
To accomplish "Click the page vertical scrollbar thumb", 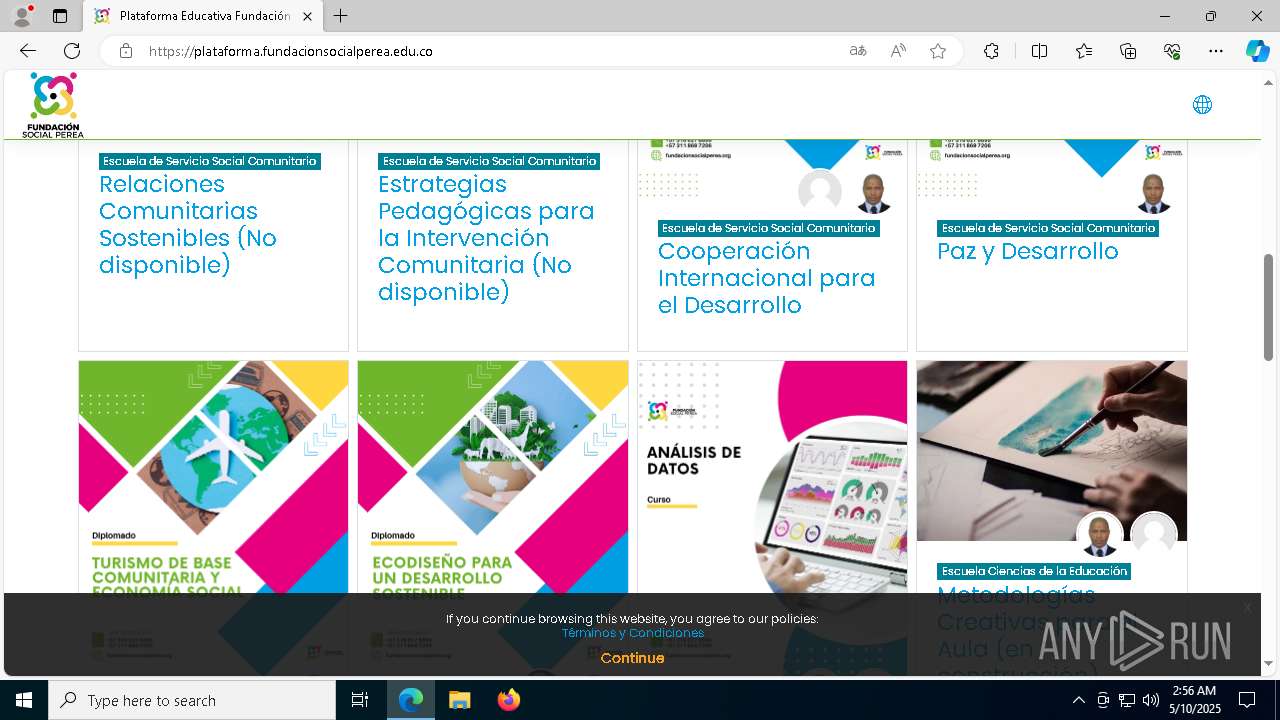I will (x=1269, y=307).
